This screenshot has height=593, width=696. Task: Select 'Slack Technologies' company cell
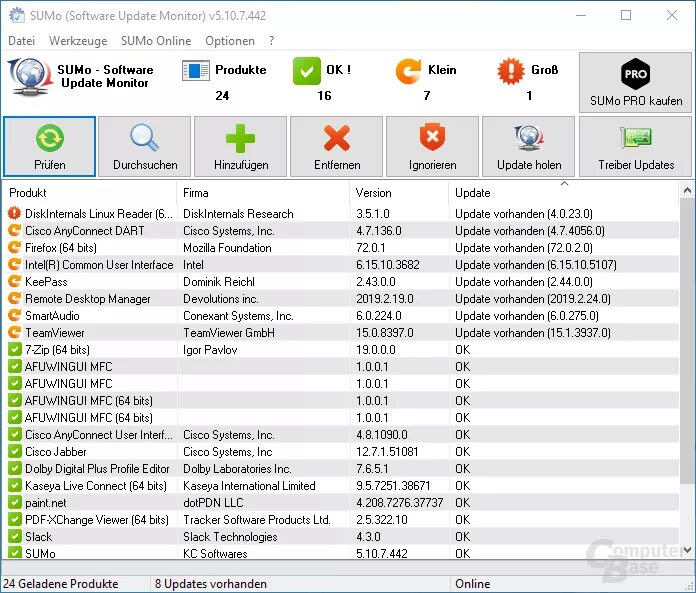coord(230,537)
